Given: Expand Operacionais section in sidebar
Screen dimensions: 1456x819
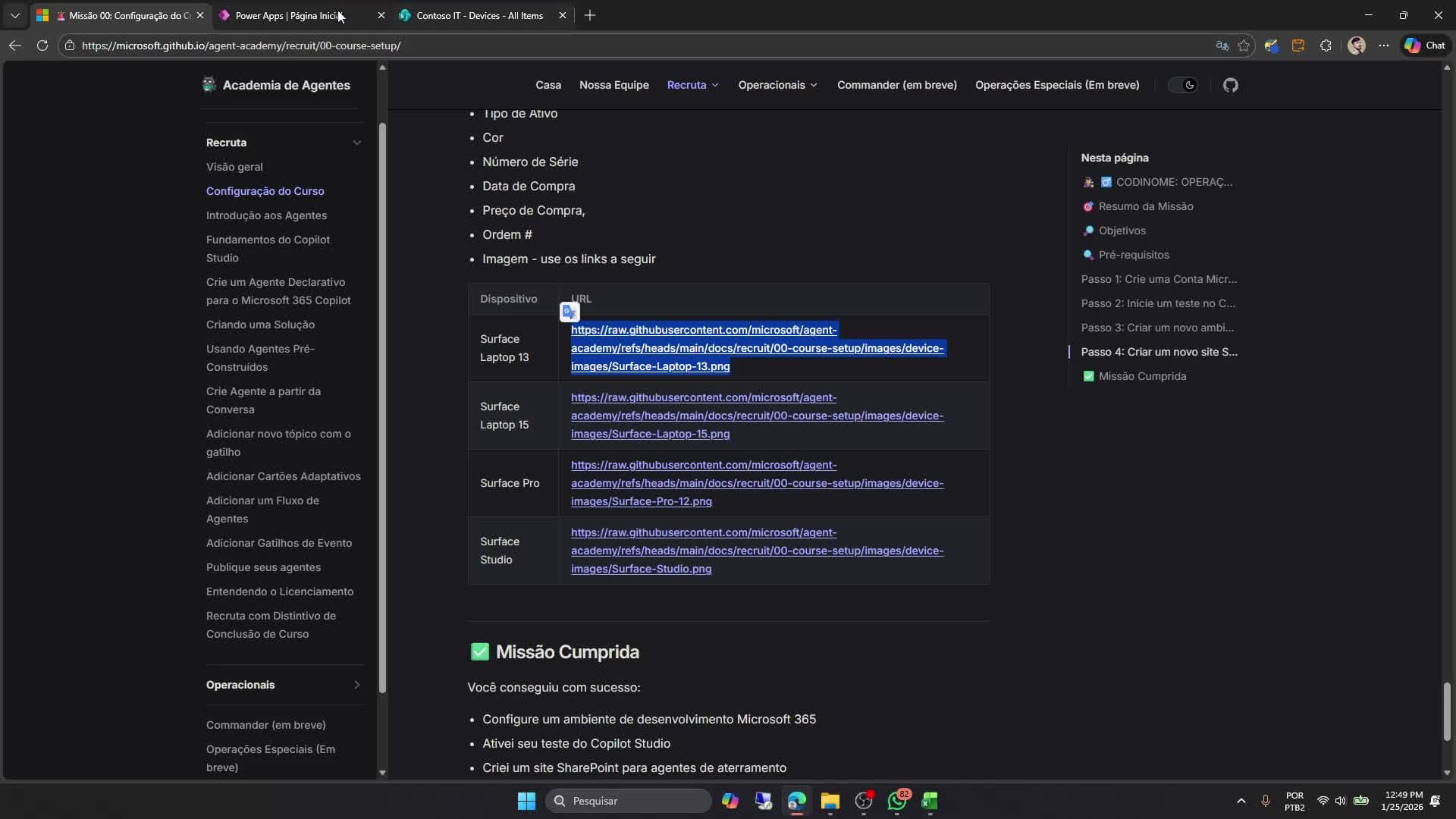Looking at the screenshot, I should (356, 685).
